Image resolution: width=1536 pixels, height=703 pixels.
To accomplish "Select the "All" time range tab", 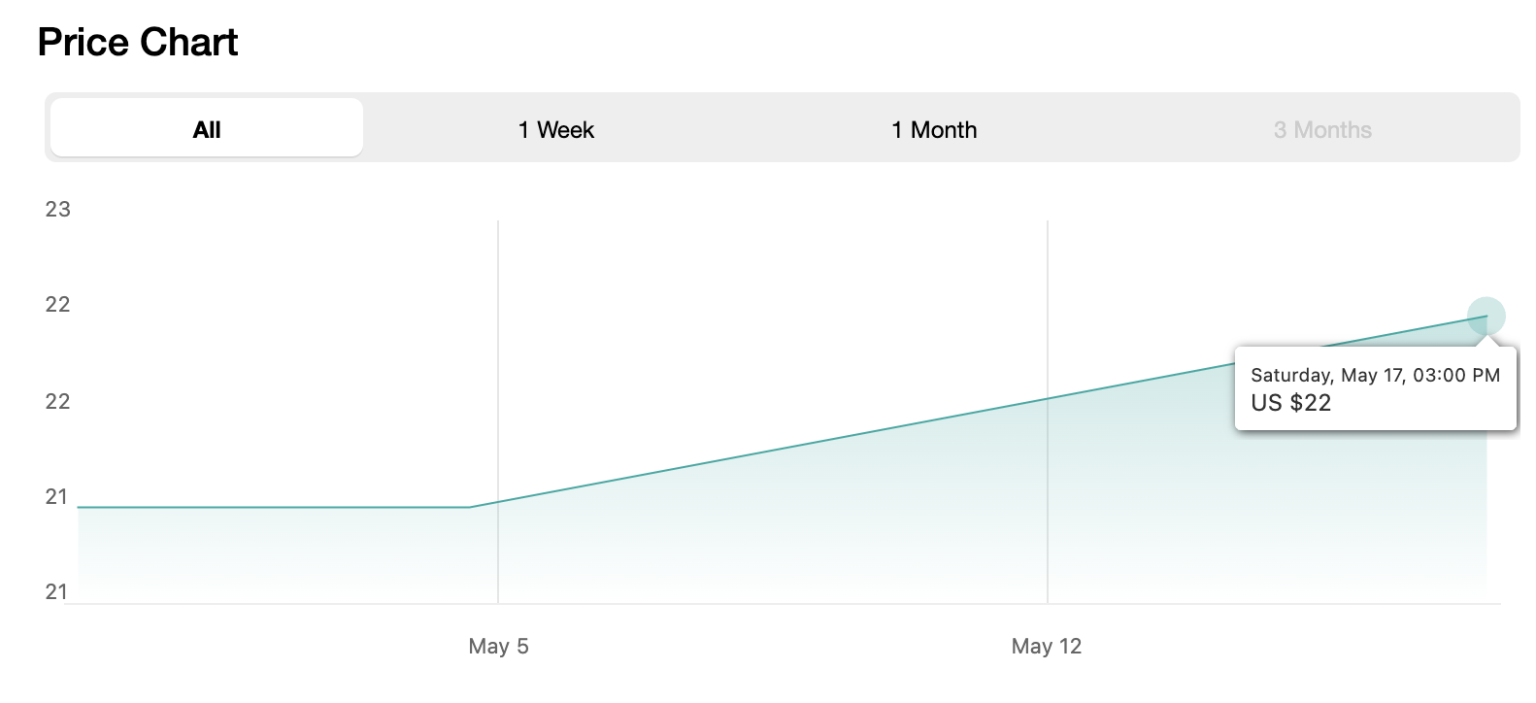I will (x=207, y=129).
